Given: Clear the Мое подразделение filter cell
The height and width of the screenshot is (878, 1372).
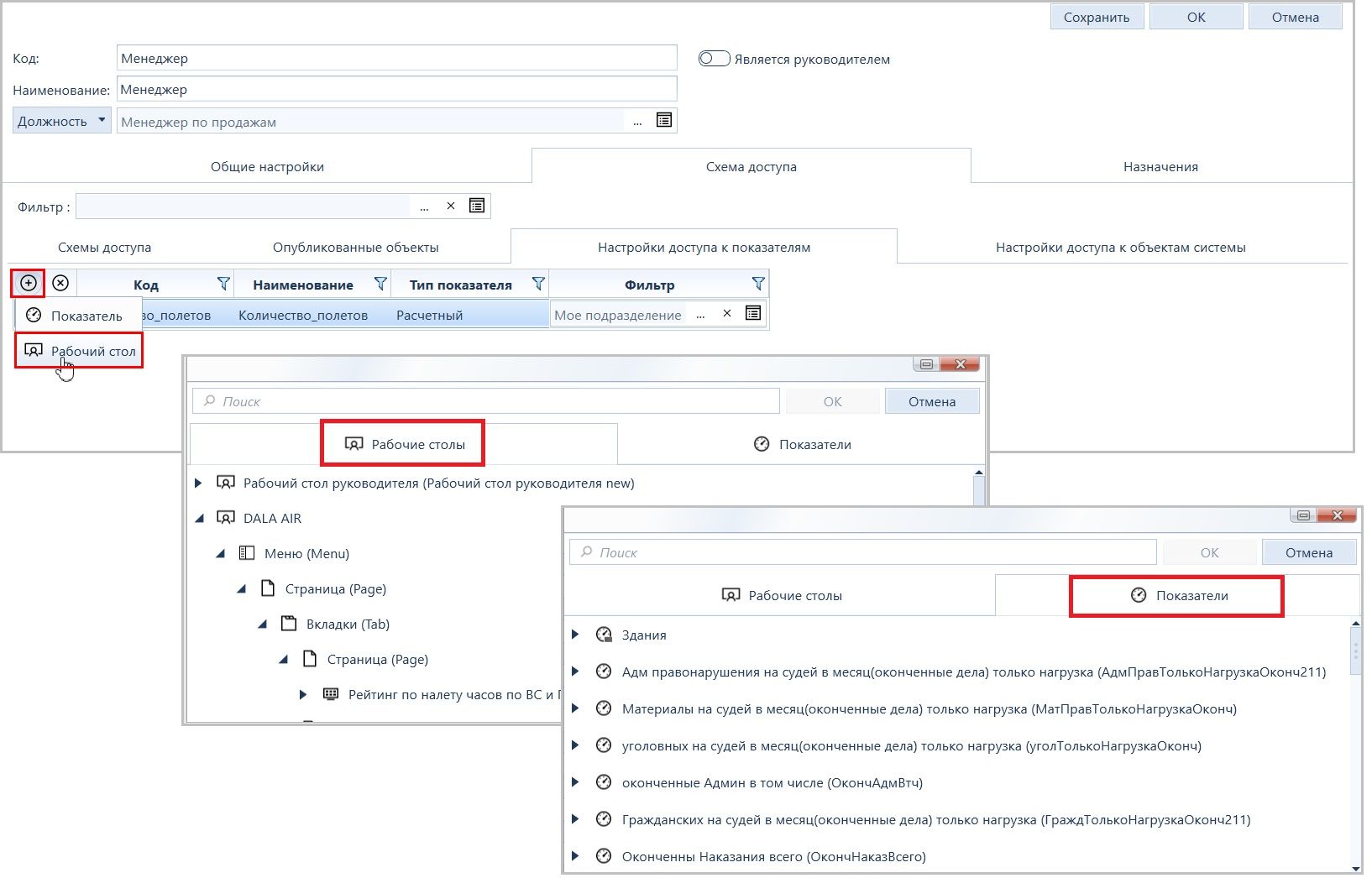Looking at the screenshot, I should 727,314.
